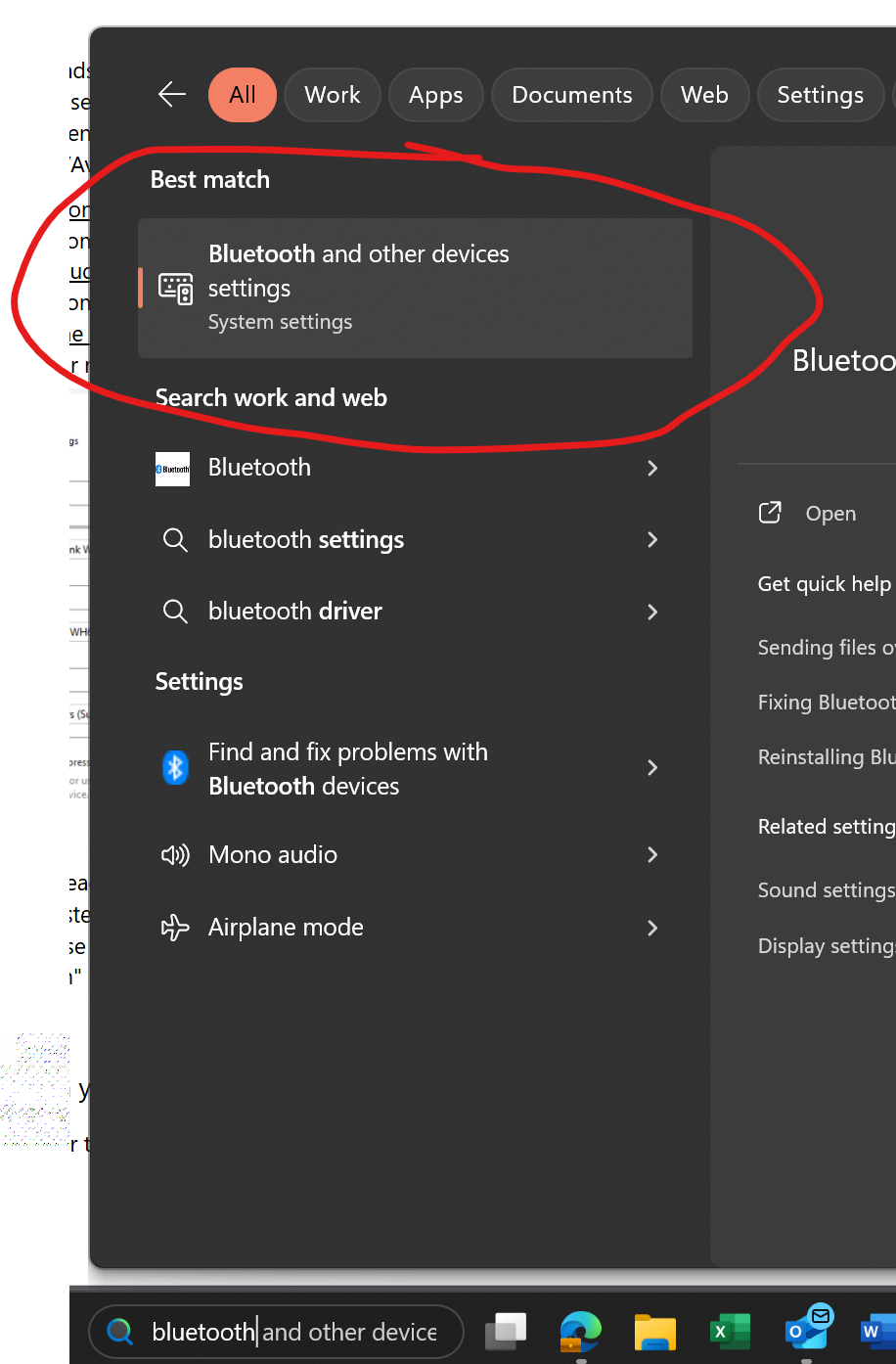Expand the bluetooth driver suggestion chevron
The image size is (896, 1364).
click(x=652, y=612)
